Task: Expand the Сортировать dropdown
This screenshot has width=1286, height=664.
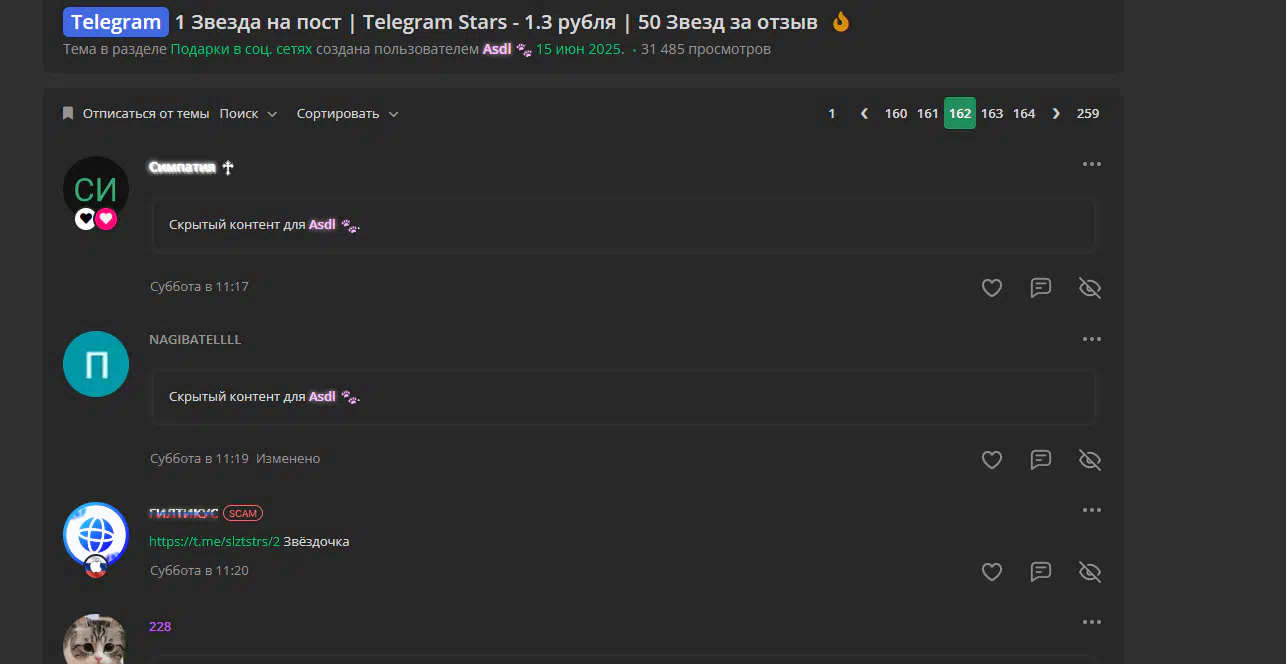Action: pyautogui.click(x=347, y=114)
